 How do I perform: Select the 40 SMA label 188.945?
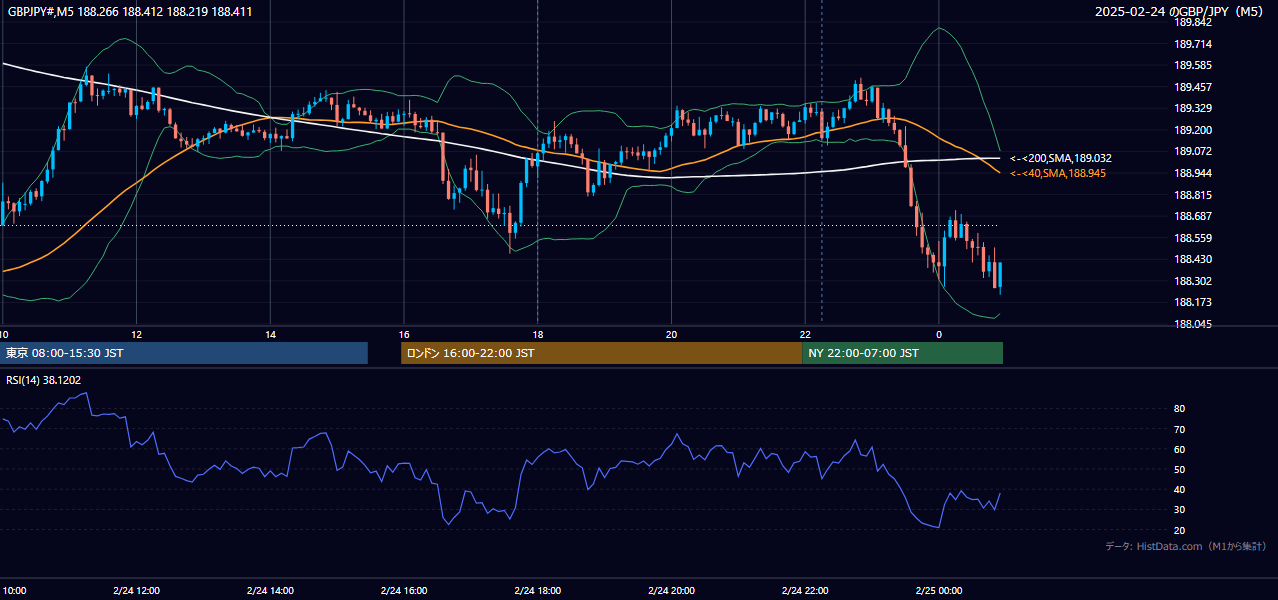1058,174
